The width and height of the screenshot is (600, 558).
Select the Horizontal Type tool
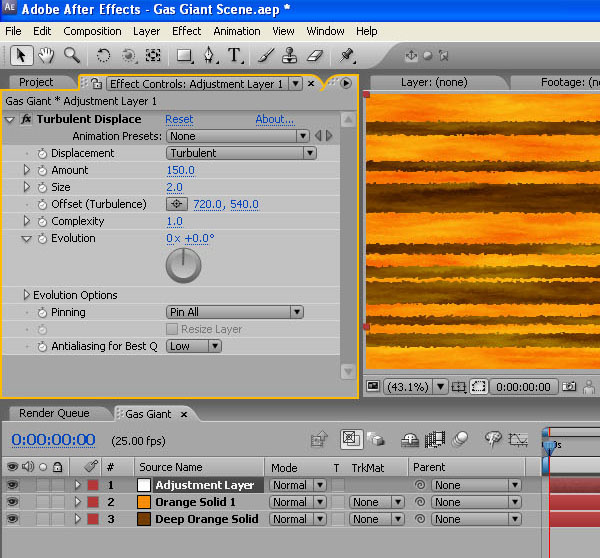[x=234, y=55]
